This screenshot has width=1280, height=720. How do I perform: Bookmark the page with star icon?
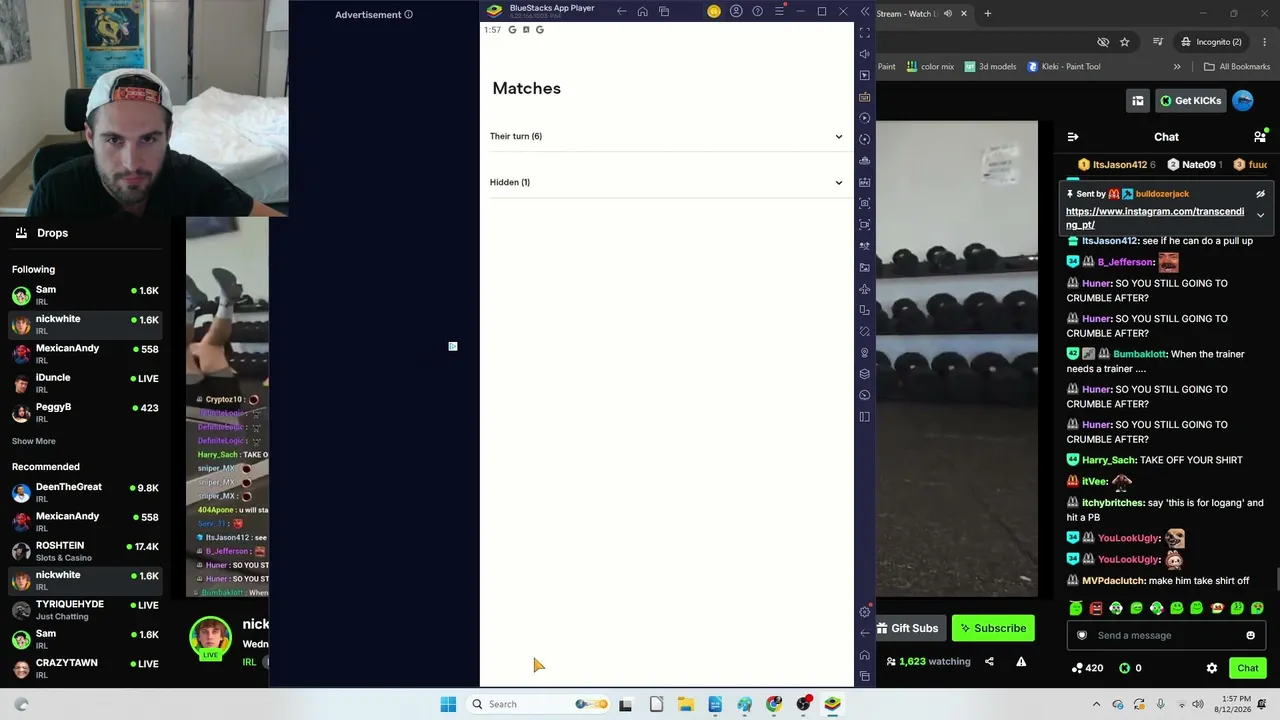(x=1124, y=42)
